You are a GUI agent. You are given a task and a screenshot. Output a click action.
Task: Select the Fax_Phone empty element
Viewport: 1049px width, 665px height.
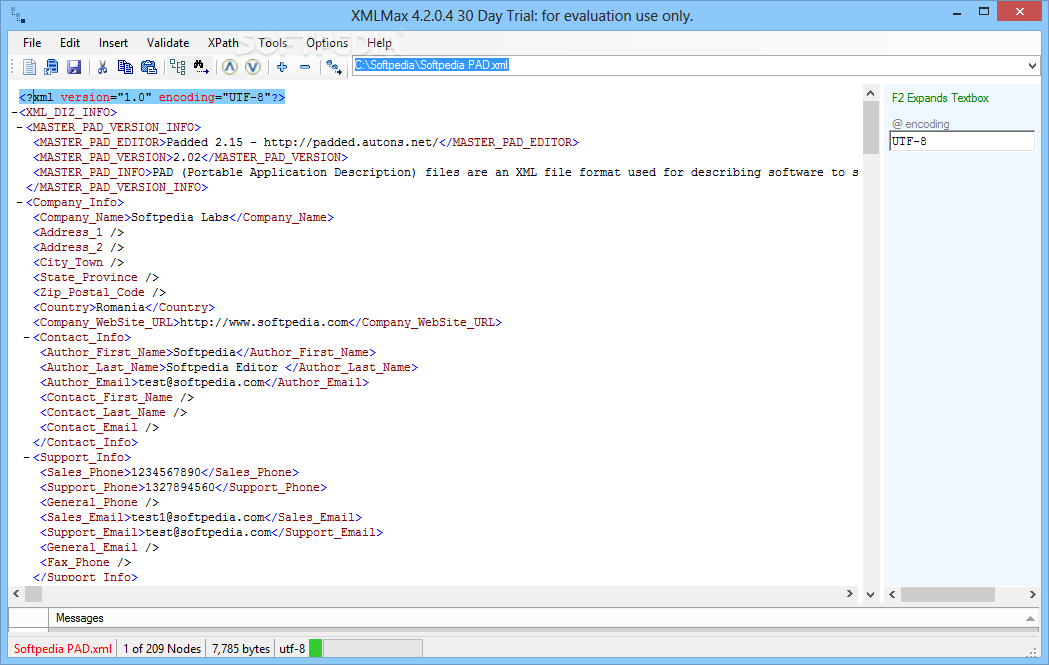85,562
